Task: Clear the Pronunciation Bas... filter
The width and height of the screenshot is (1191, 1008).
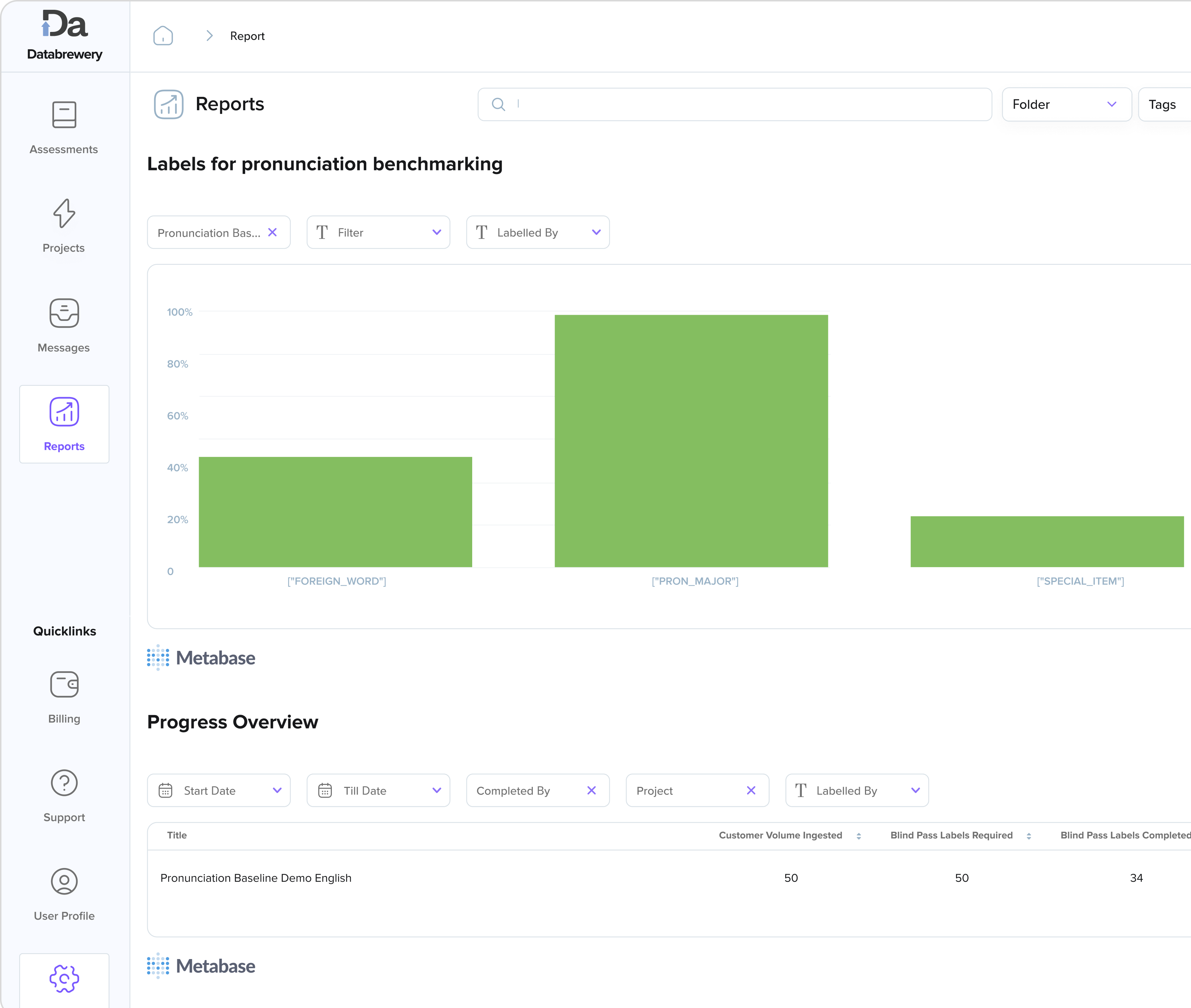Action: (x=273, y=232)
